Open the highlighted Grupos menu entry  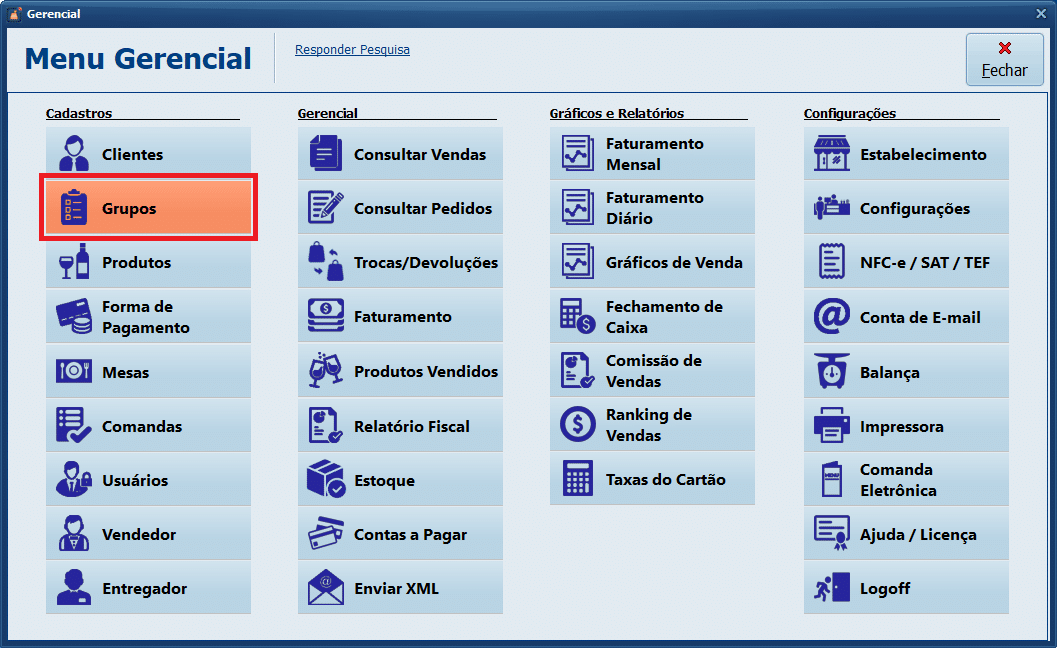pos(149,208)
